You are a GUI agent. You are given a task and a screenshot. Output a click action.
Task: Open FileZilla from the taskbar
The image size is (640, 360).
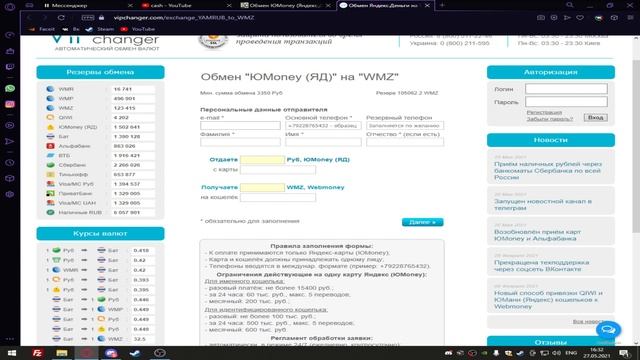38,353
